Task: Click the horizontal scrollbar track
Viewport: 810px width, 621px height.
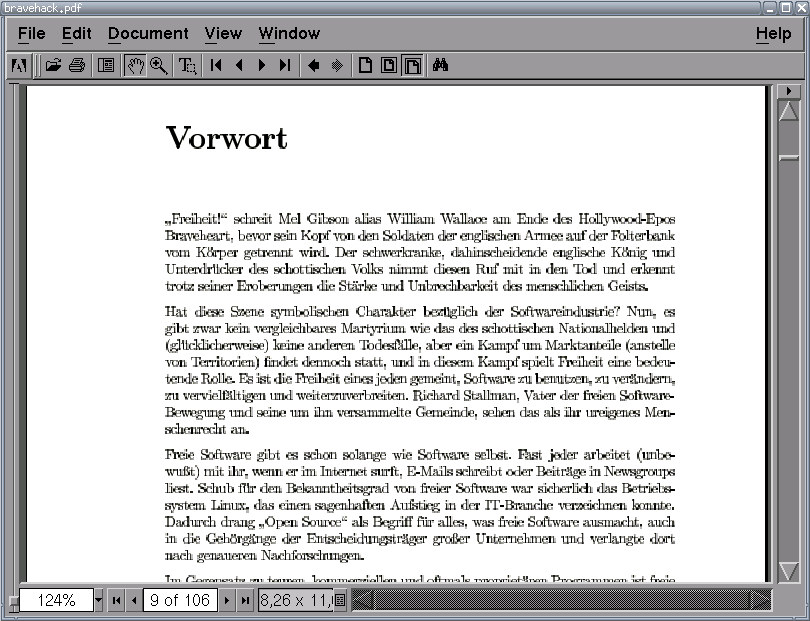Action: point(561,600)
